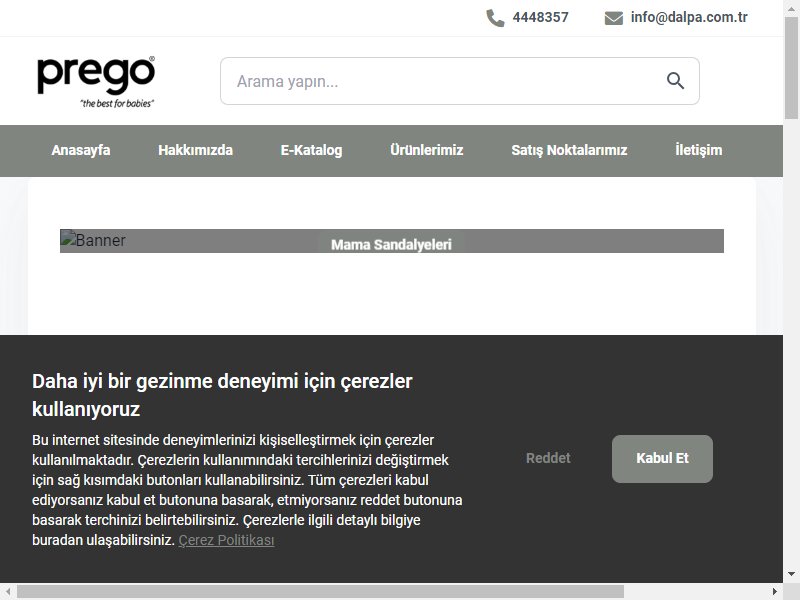This screenshot has height=600, width=800.
Task: Click the Mama Sandalyeleri banner title
Action: 391,244
